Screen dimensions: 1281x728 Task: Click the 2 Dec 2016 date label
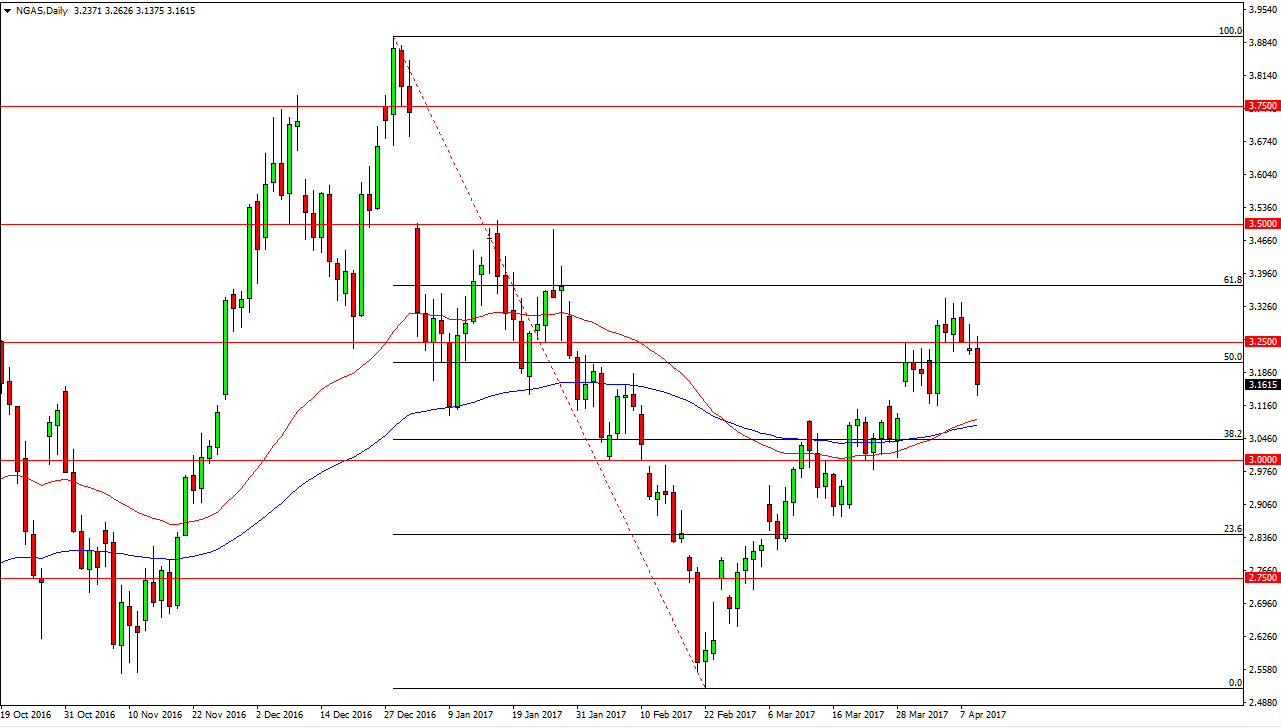coord(280,715)
